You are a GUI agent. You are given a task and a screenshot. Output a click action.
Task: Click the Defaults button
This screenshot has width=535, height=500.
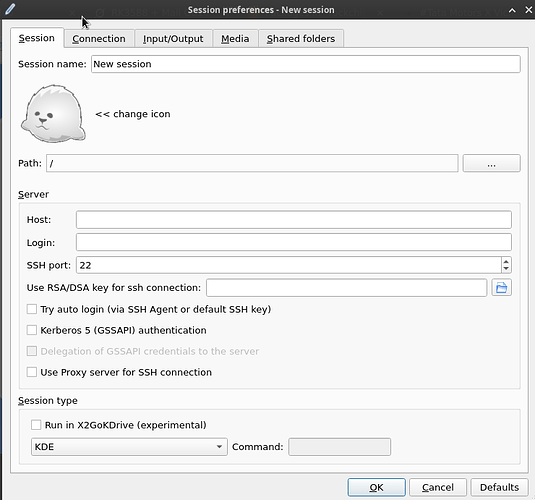(x=499, y=487)
